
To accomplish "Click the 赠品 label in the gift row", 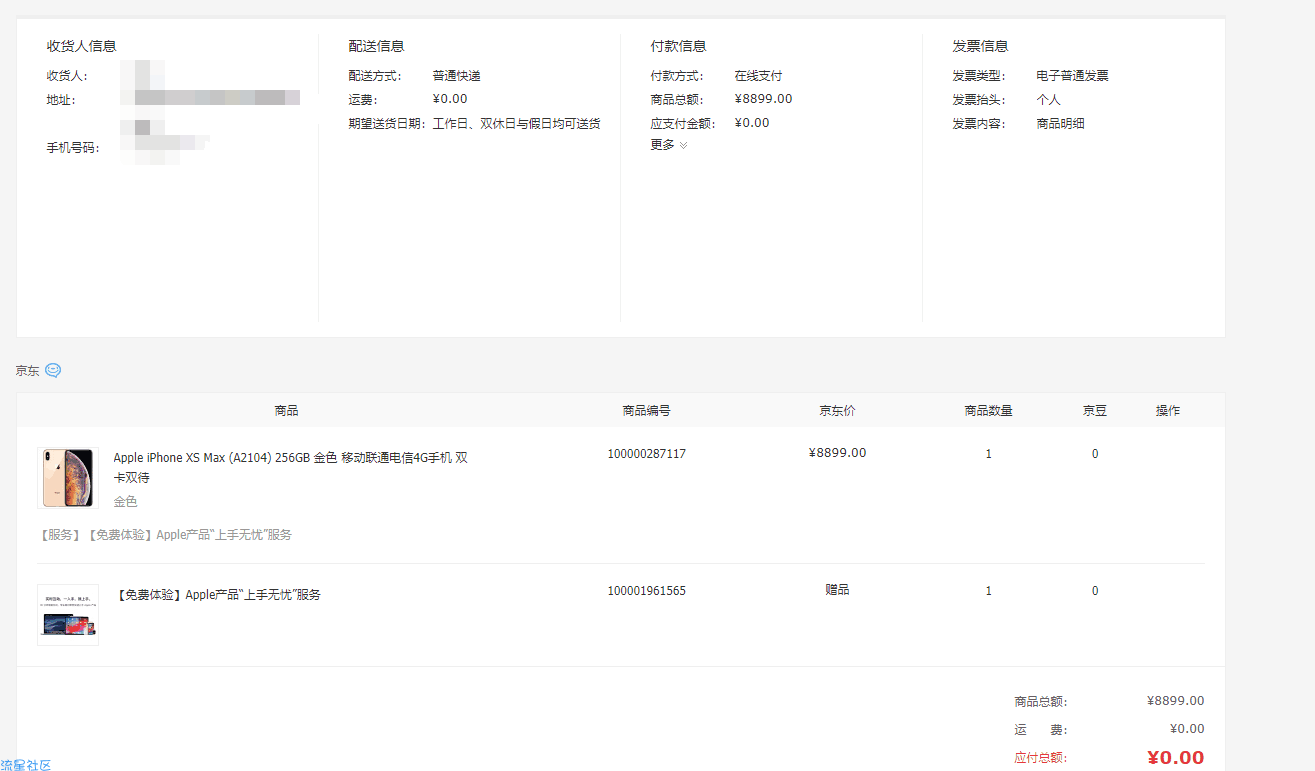I will [837, 590].
